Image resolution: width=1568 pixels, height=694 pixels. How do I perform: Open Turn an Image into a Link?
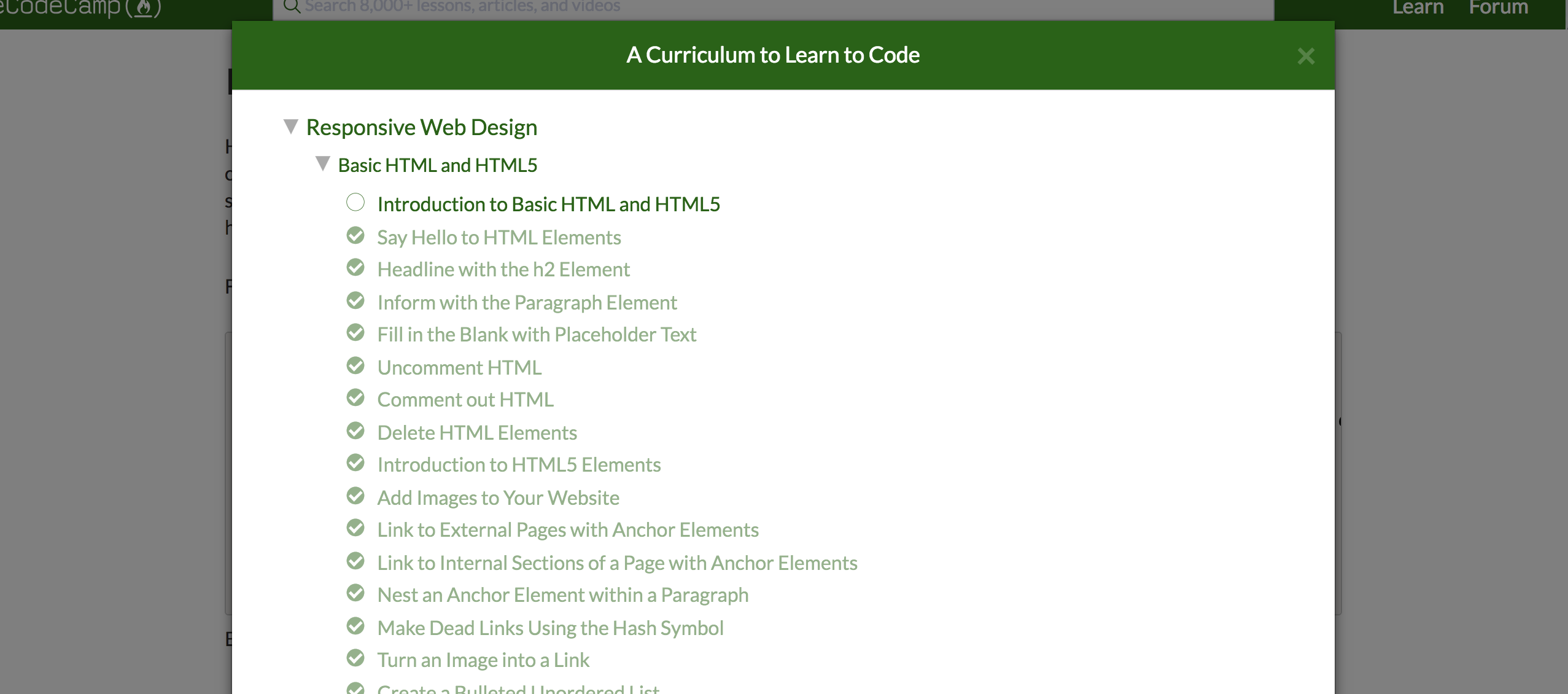483,660
